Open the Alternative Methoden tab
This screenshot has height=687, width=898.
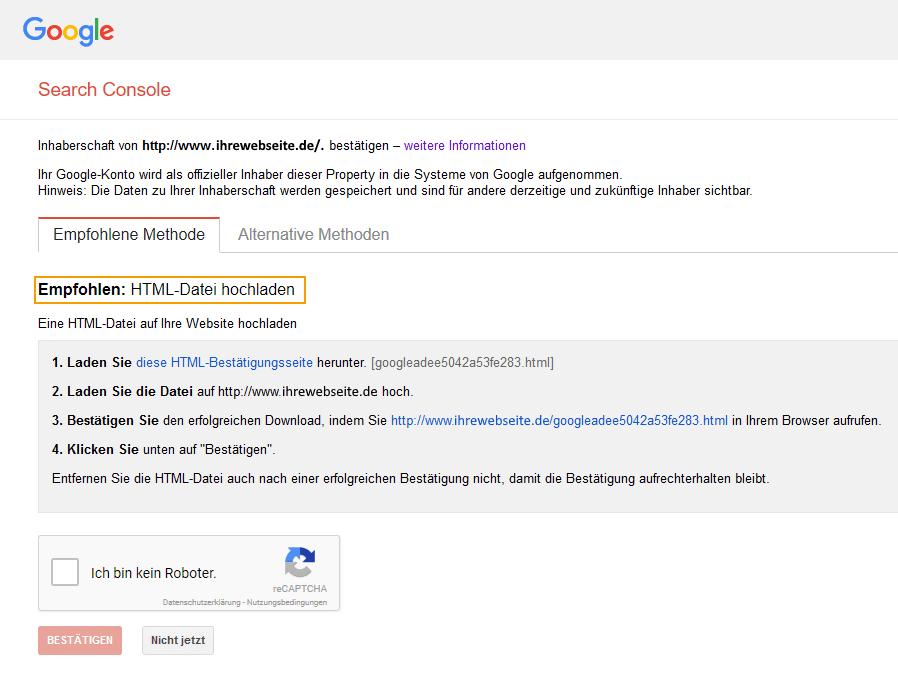point(313,235)
